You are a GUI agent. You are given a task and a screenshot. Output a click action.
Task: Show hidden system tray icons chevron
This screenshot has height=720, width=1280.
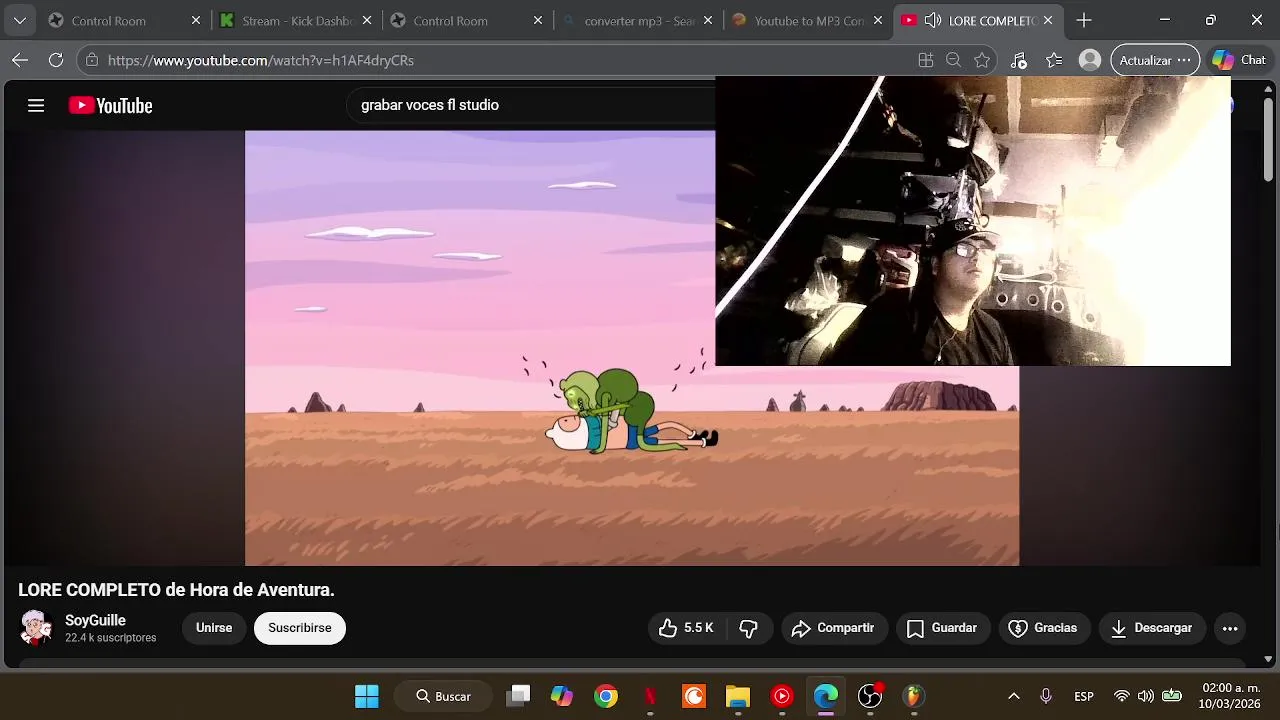click(x=1013, y=696)
